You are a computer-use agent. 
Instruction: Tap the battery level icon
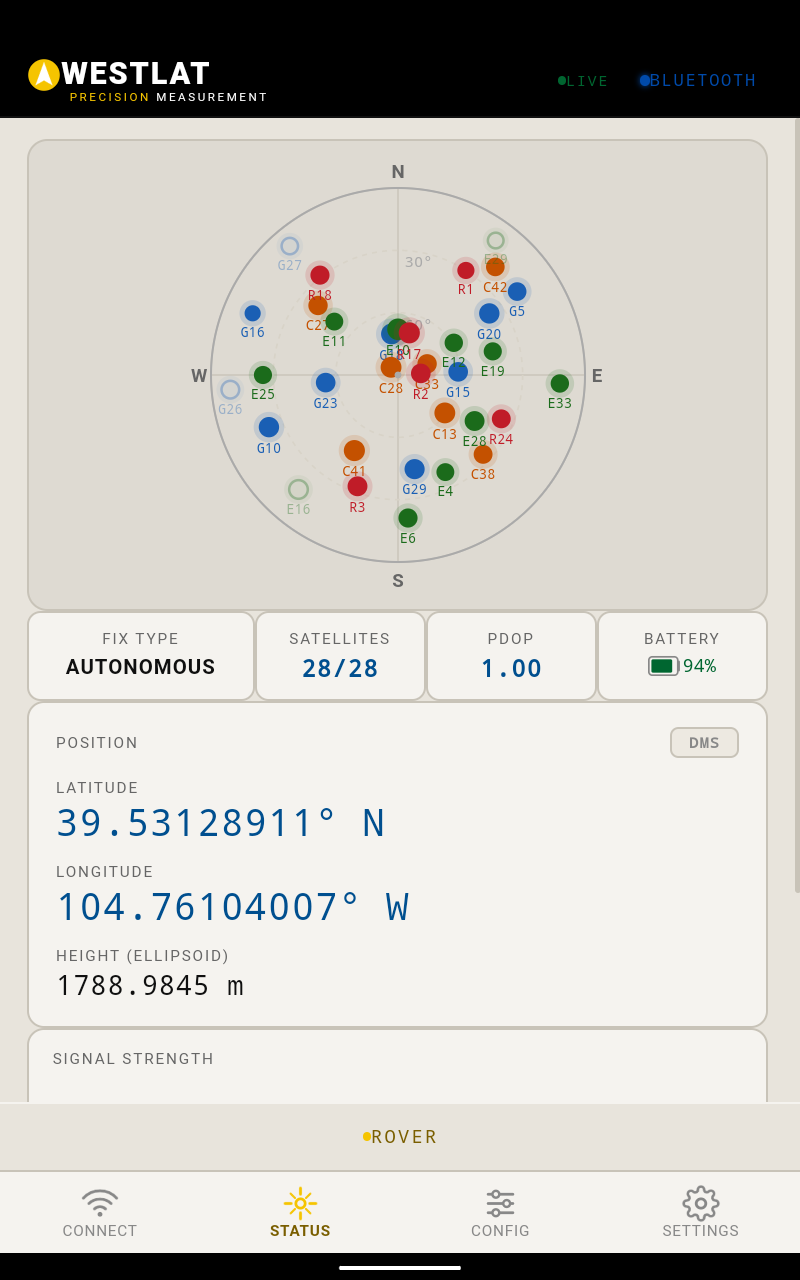point(664,666)
